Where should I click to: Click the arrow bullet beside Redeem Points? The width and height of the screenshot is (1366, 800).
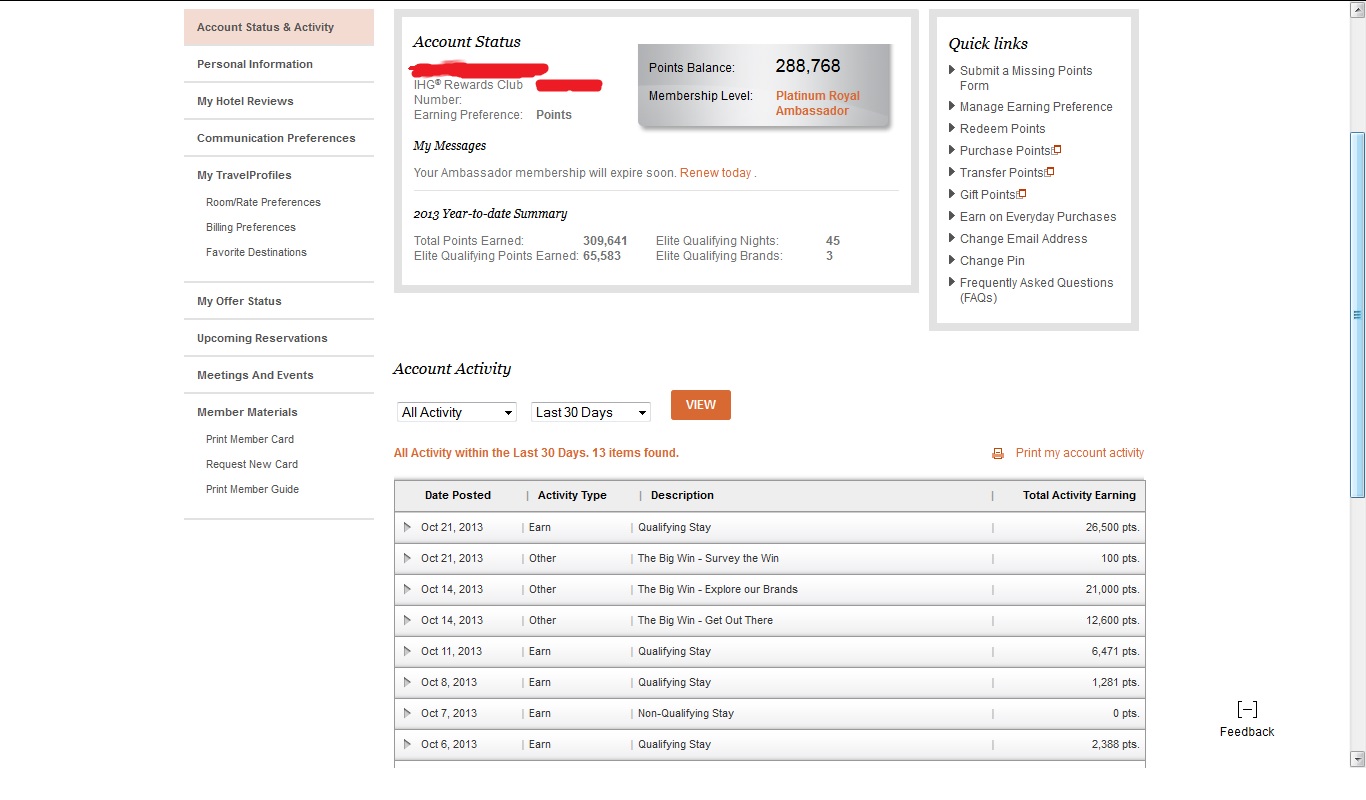coord(951,128)
